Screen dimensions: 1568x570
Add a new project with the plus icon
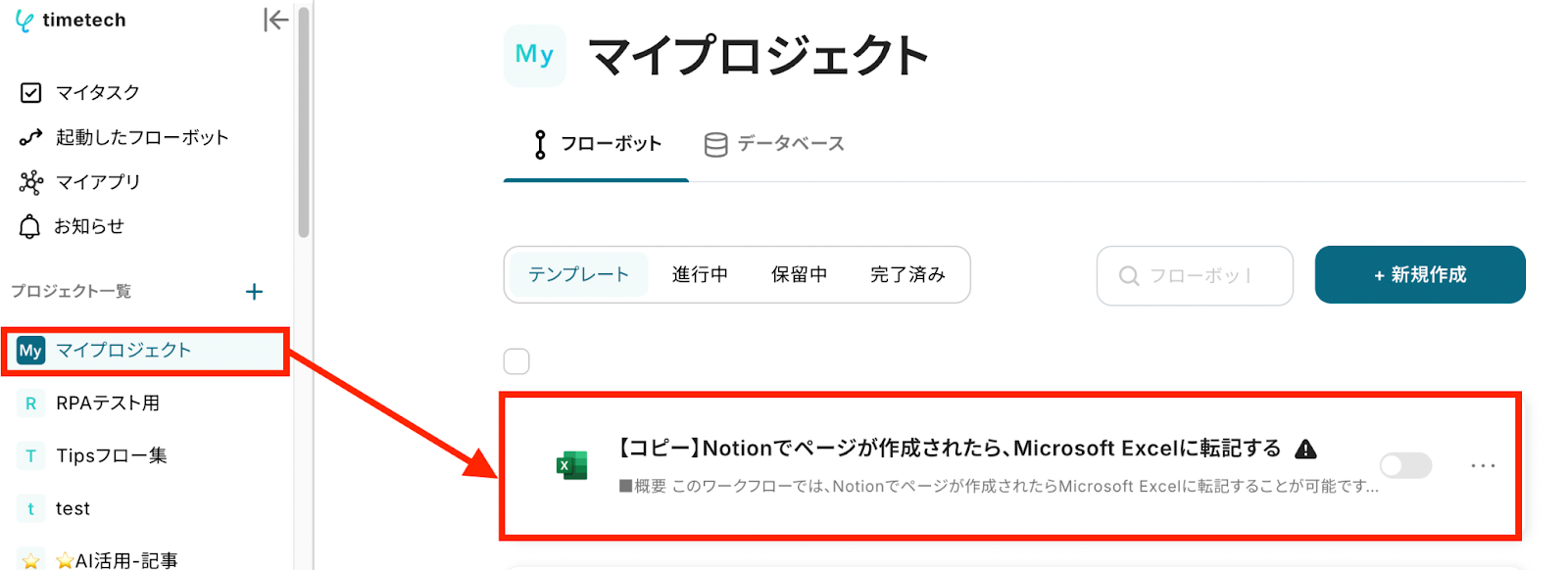[254, 292]
